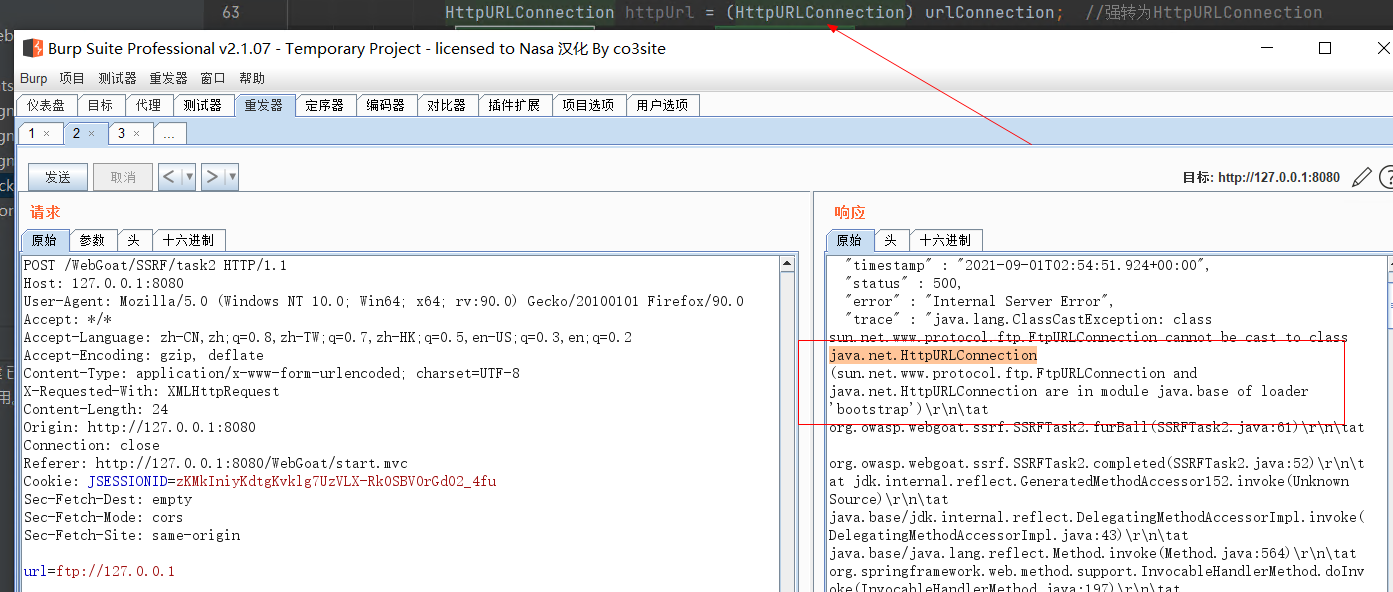Open the 帮助 menu
Image resolution: width=1393 pixels, height=592 pixels.
(x=252, y=78)
